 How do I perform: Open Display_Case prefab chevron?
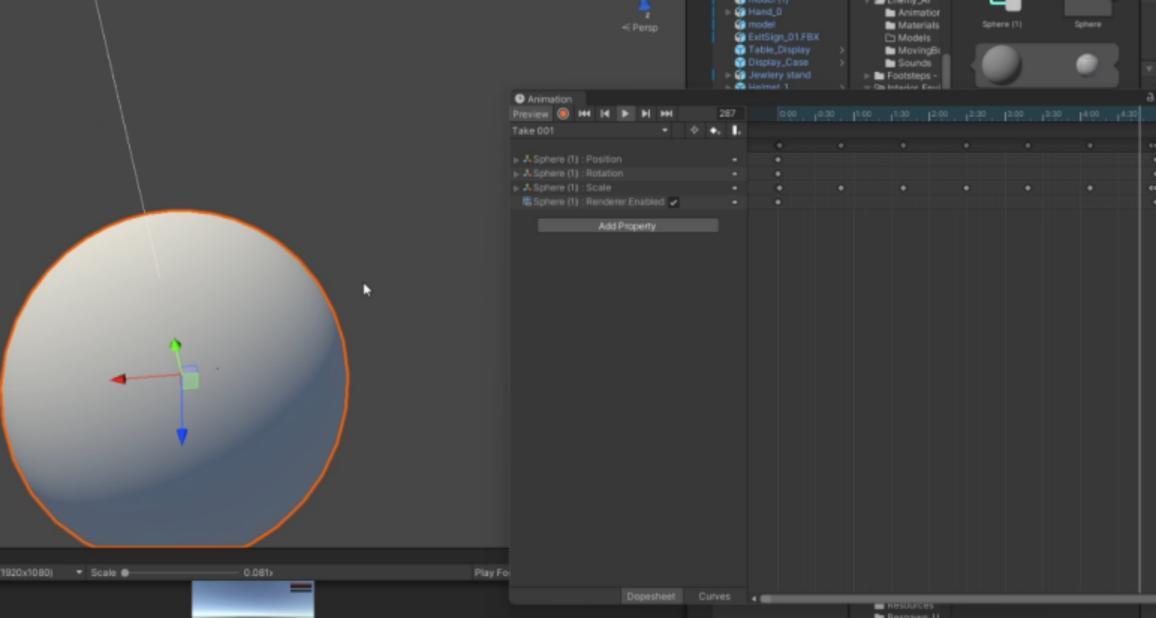point(841,62)
